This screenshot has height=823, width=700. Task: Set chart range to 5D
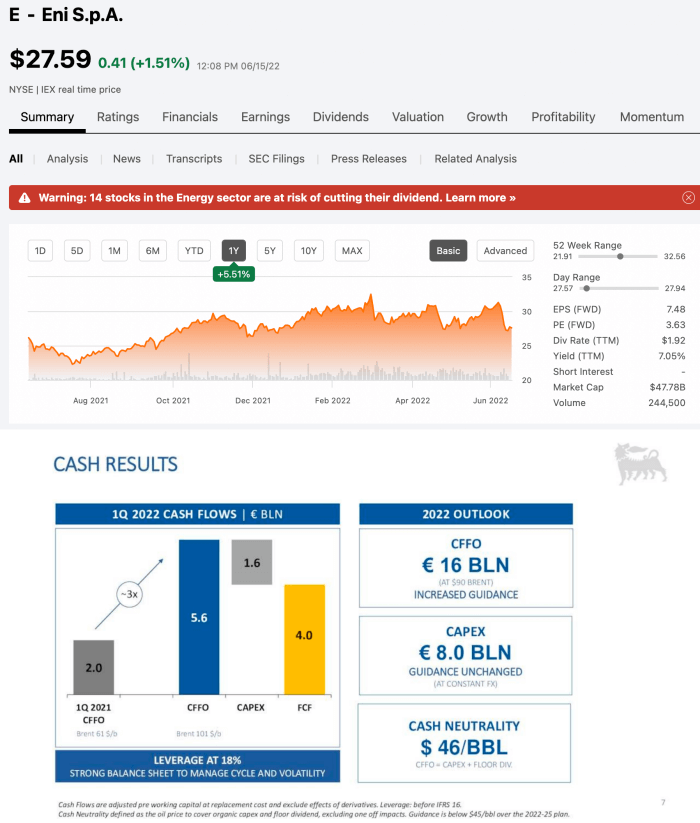tap(77, 250)
